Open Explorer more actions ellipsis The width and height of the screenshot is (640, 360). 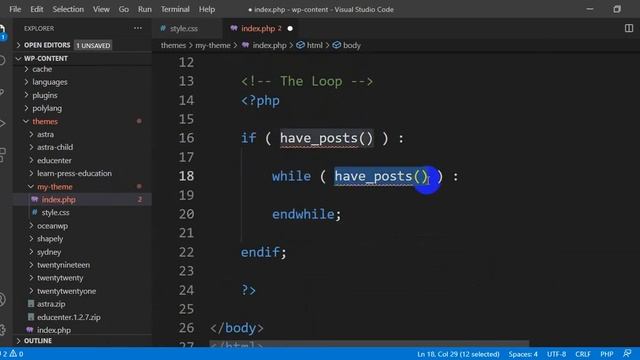coord(138,28)
